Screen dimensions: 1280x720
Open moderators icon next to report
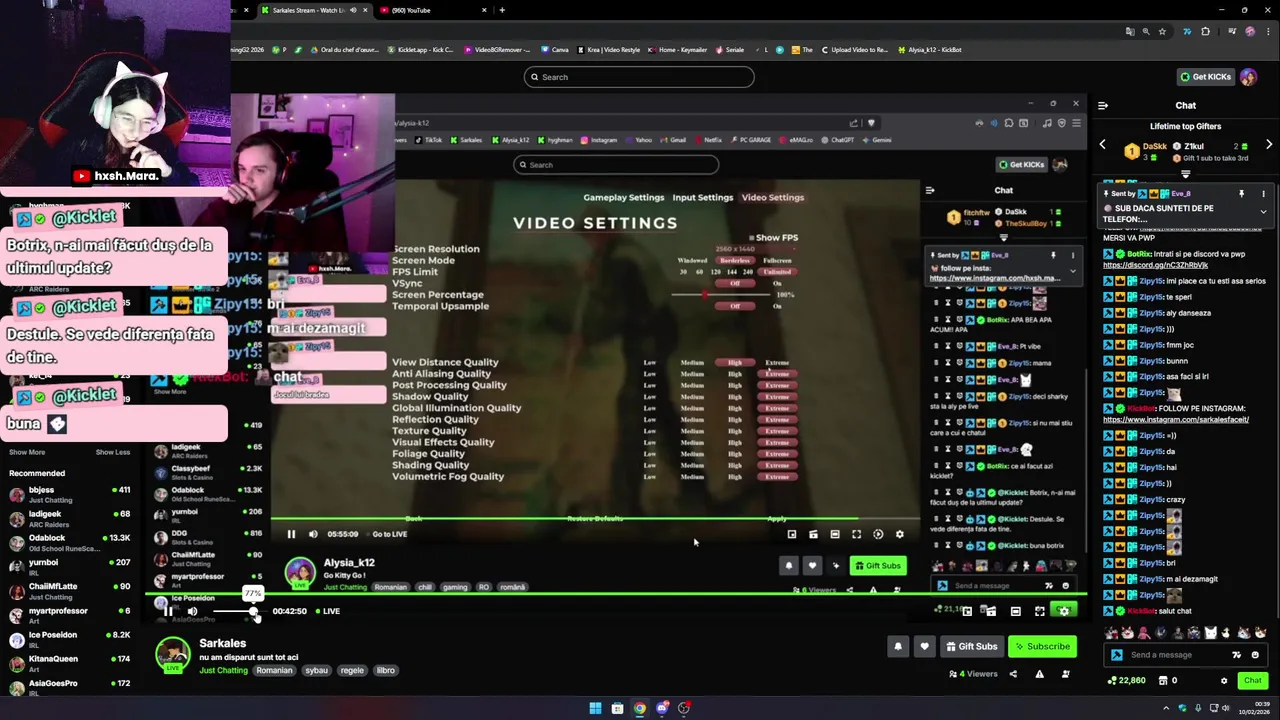click(x=1065, y=674)
